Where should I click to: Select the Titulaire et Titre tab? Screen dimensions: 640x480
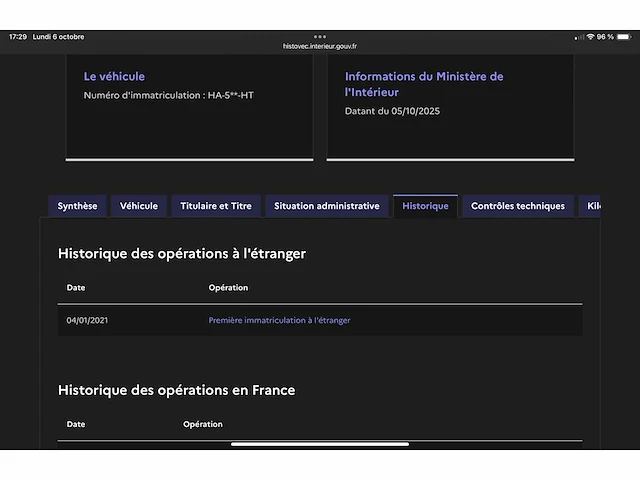coord(216,206)
